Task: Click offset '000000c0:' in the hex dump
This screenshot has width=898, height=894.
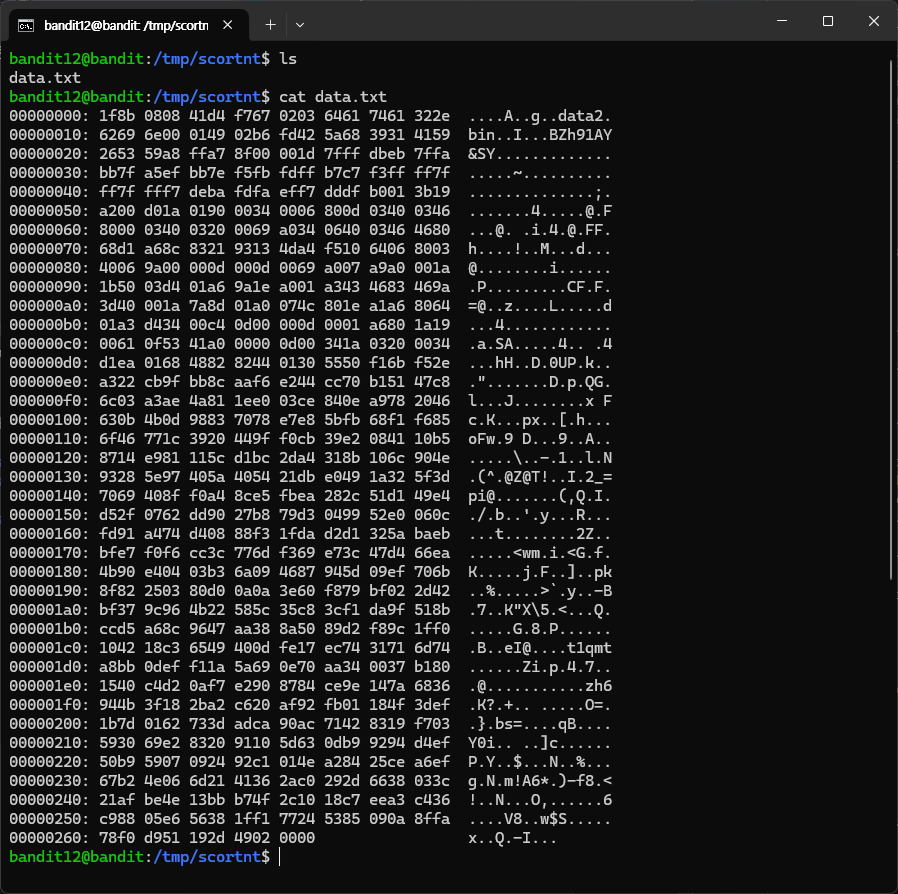Action: pos(49,344)
